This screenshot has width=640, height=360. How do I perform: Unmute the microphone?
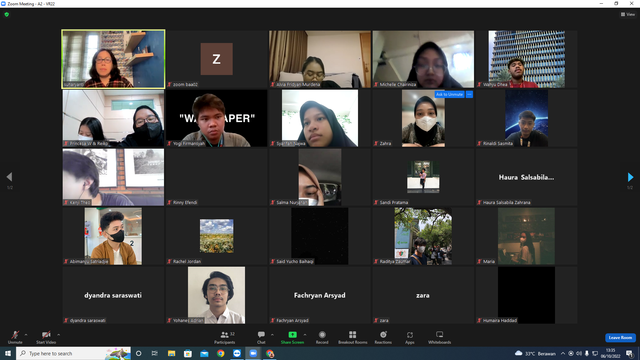coord(15,337)
